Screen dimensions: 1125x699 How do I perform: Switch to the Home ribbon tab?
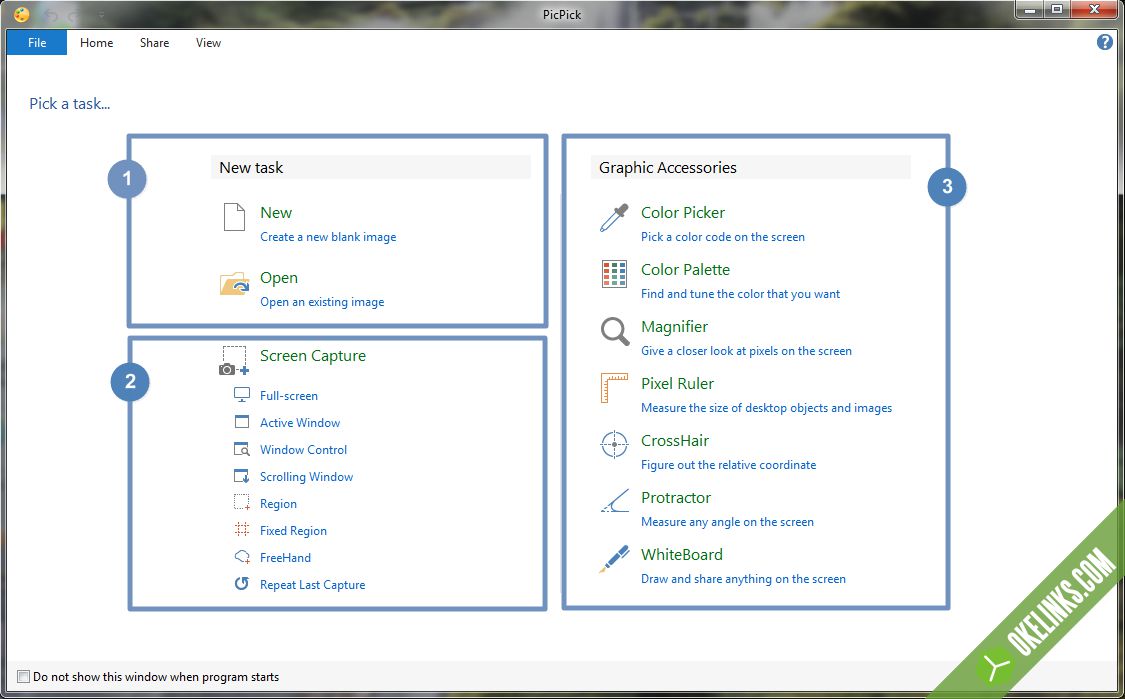(97, 42)
